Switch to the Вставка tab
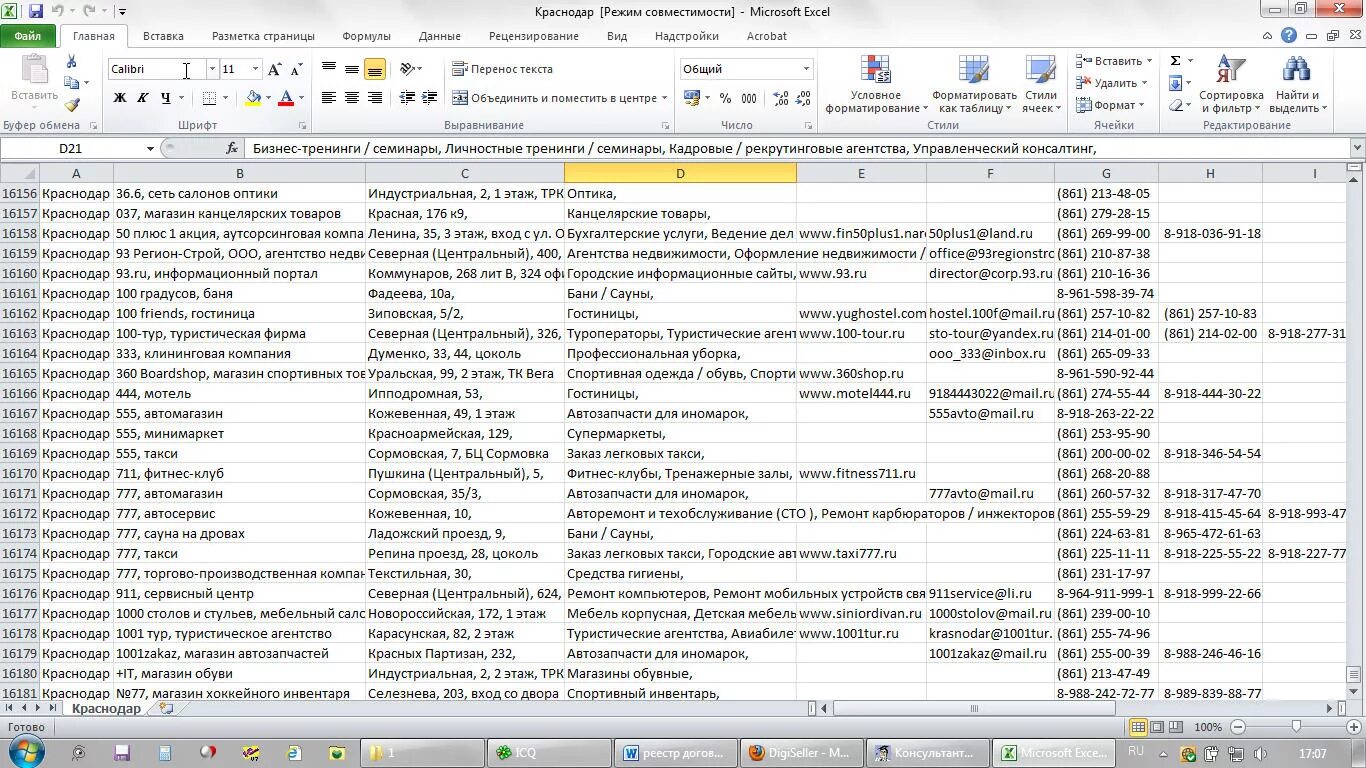The width and height of the screenshot is (1366, 768). [163, 36]
